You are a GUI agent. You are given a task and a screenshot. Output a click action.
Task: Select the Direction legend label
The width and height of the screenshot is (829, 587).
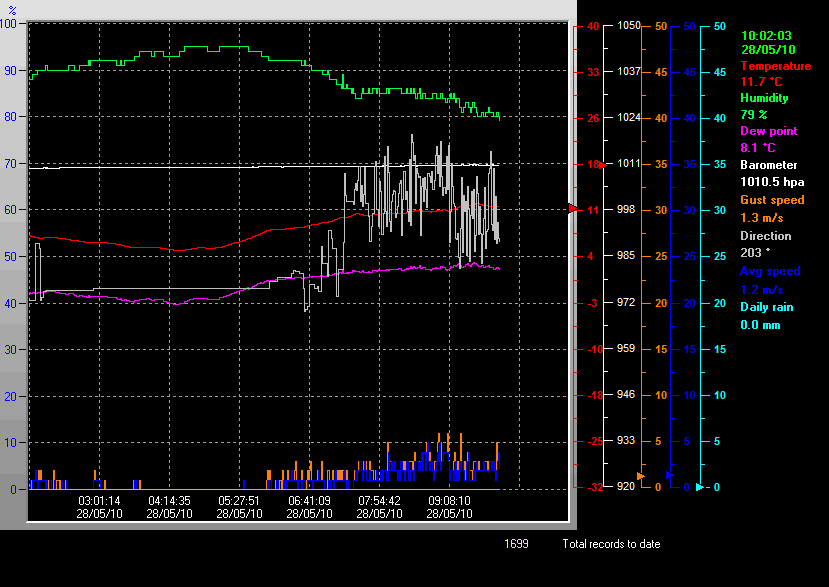pyautogui.click(x=766, y=236)
